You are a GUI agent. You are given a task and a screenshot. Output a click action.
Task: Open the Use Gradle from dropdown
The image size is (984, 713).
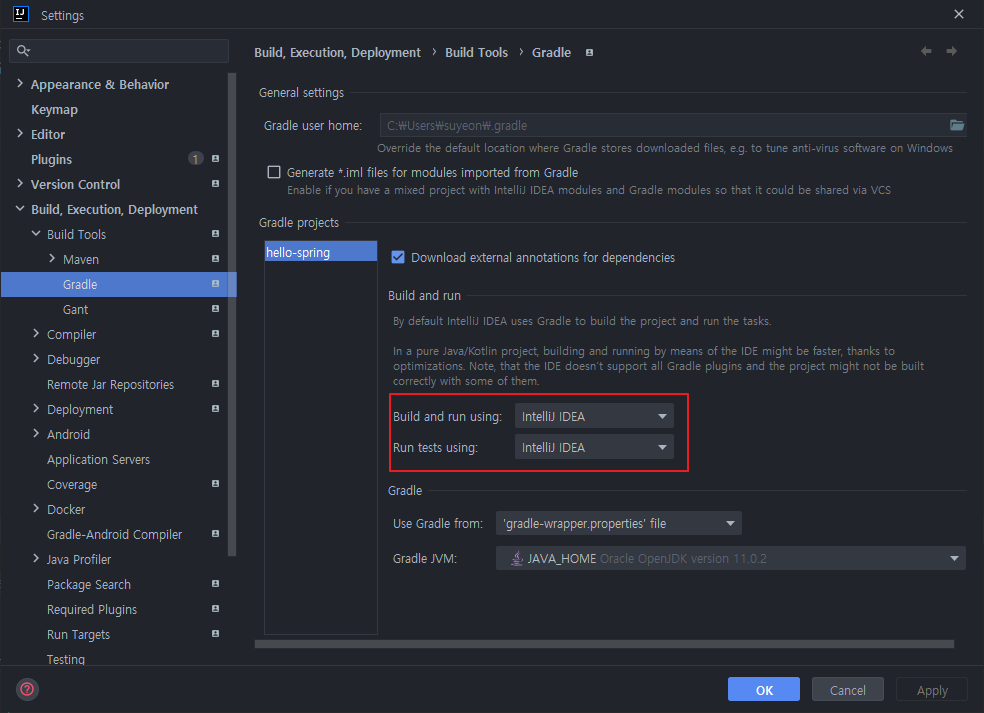[x=618, y=523]
